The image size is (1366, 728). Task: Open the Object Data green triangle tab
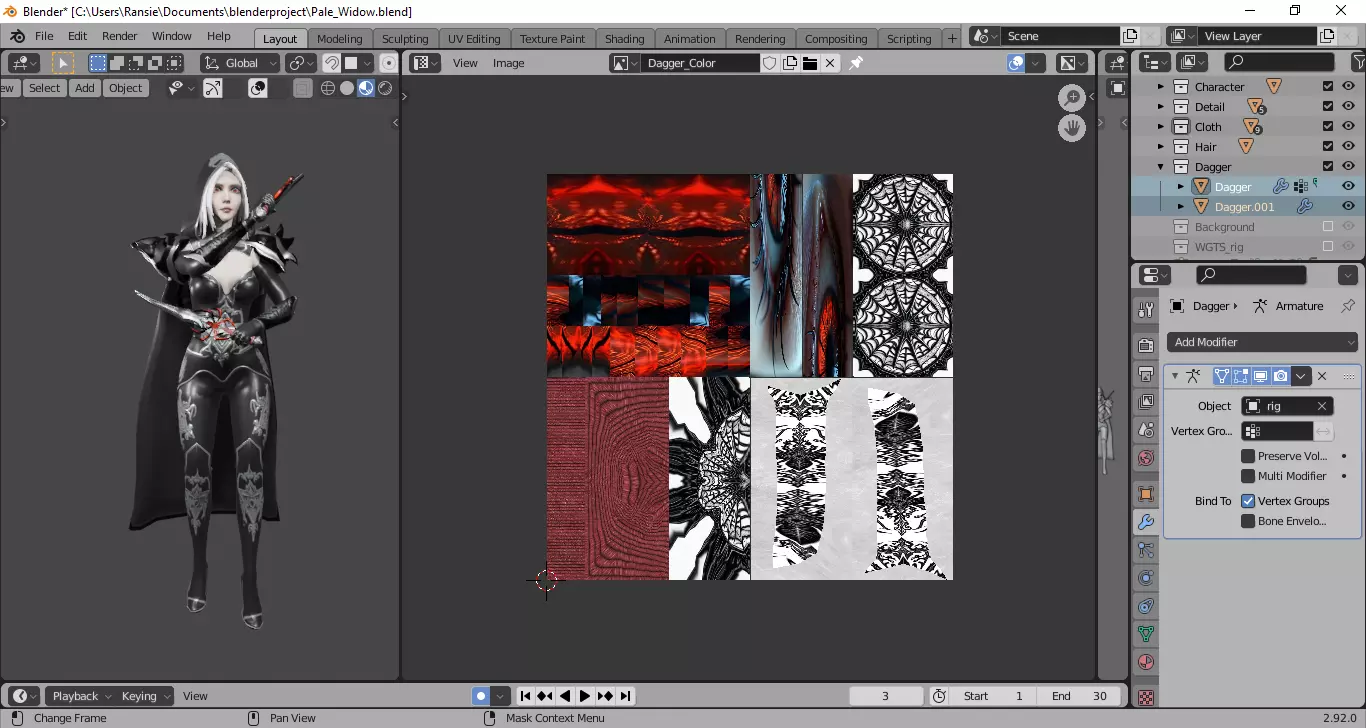click(1146, 634)
